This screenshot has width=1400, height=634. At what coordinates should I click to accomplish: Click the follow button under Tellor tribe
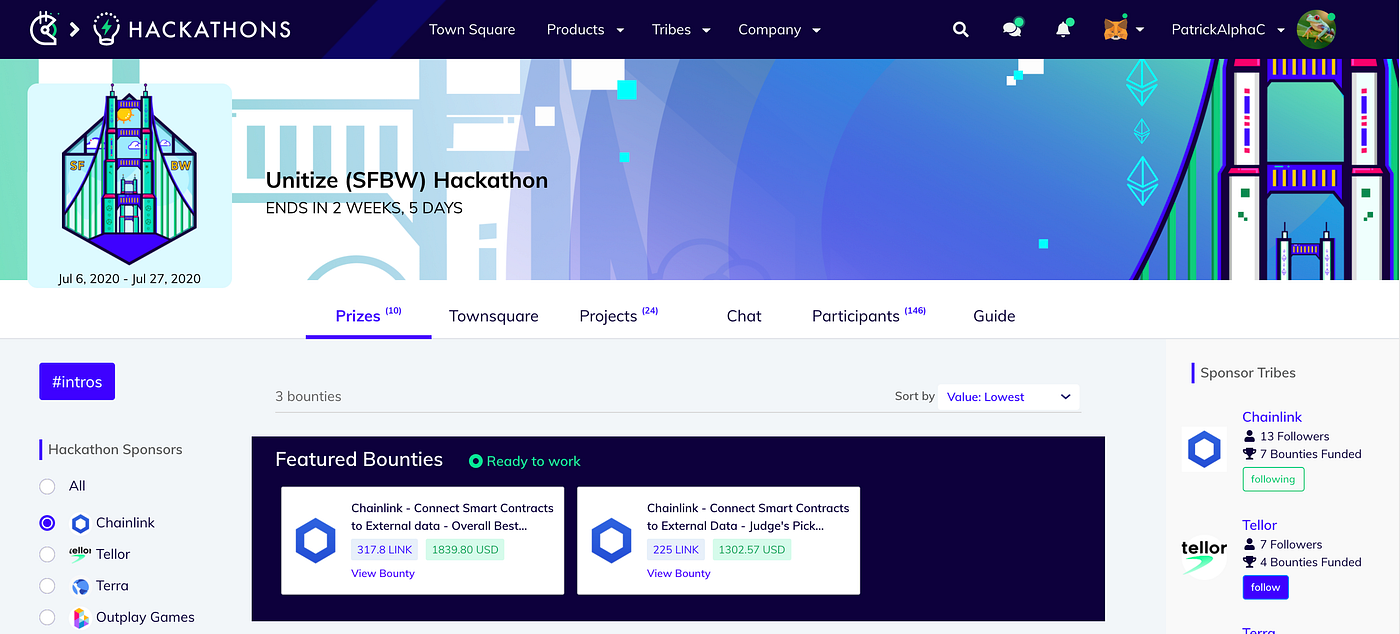click(x=1265, y=588)
